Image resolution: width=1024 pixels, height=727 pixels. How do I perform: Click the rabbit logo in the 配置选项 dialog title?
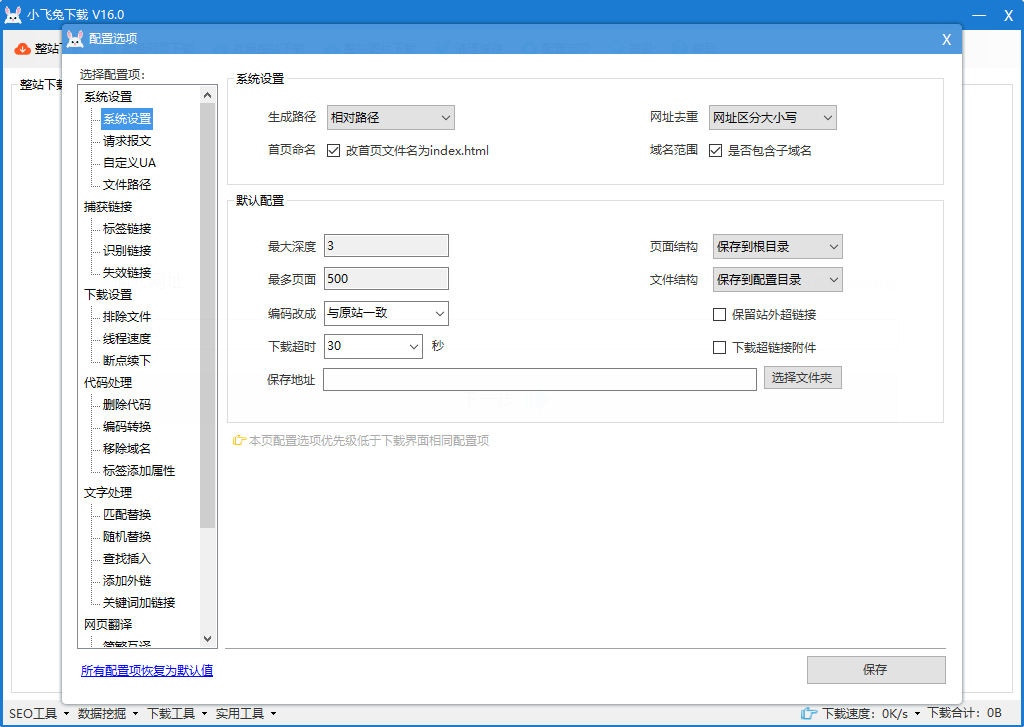pyautogui.click(x=76, y=39)
